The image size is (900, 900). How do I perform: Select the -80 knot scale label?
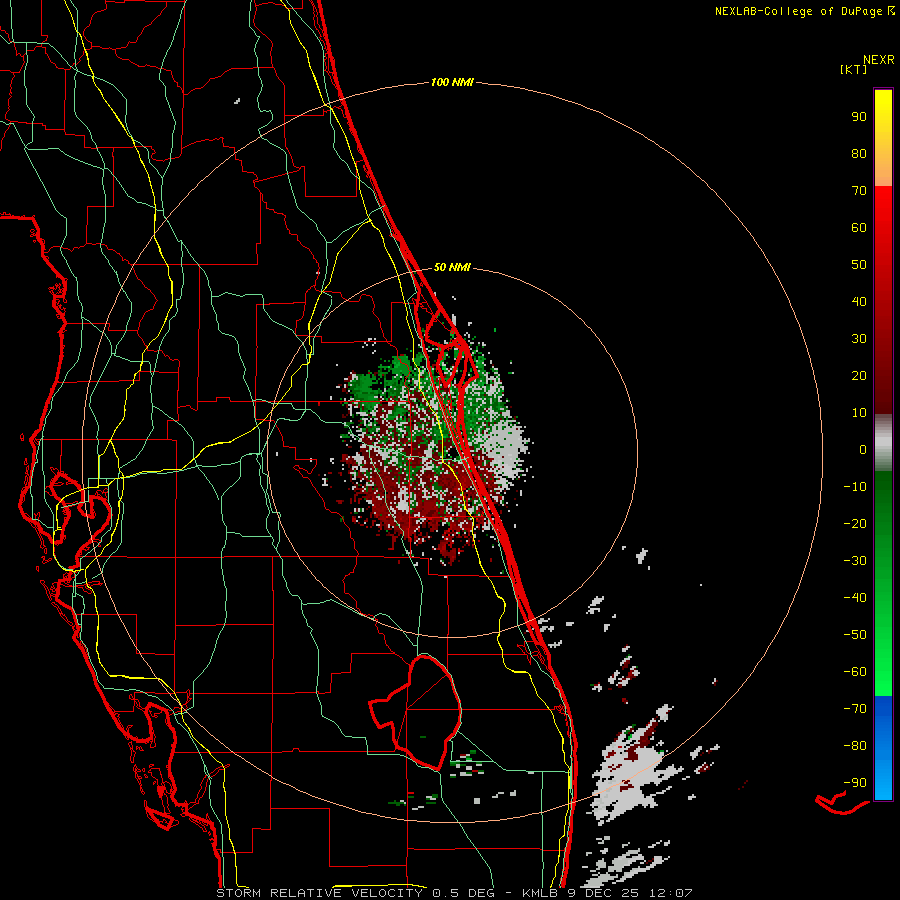click(x=855, y=746)
